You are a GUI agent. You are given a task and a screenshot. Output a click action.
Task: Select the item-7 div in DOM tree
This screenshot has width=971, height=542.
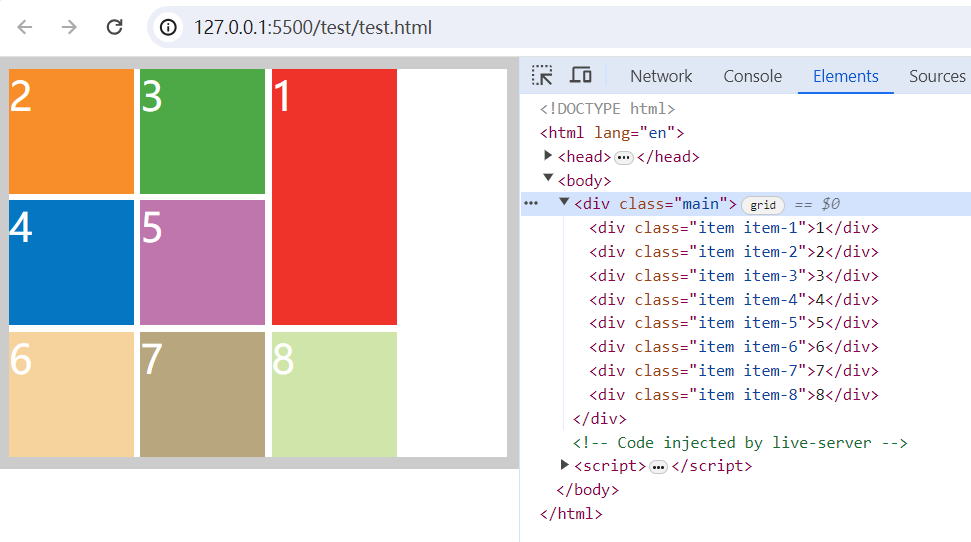pos(734,371)
